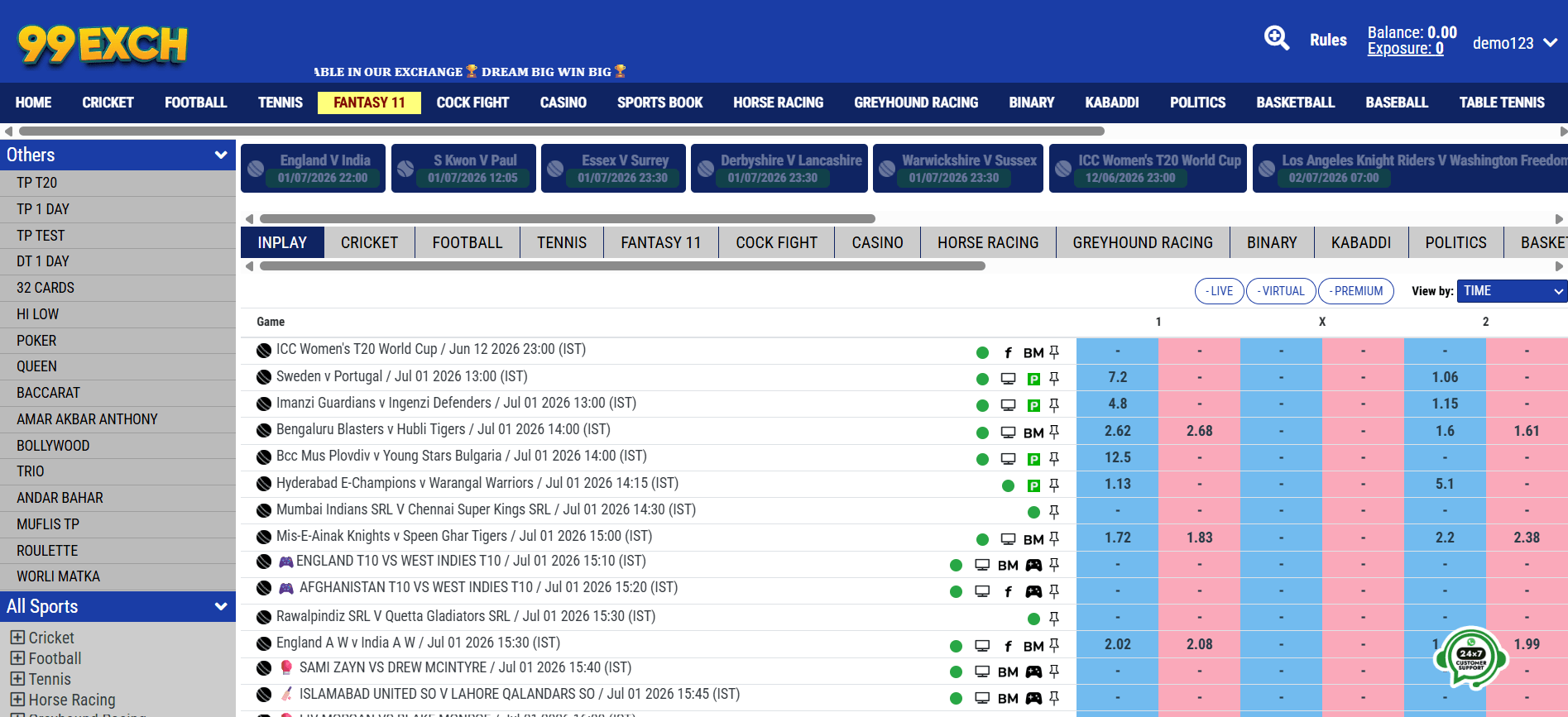Screen dimensions: 1568x717
Task: Open live TV icon for ISLAMABAD UNITED SO match
Action: pos(982,698)
